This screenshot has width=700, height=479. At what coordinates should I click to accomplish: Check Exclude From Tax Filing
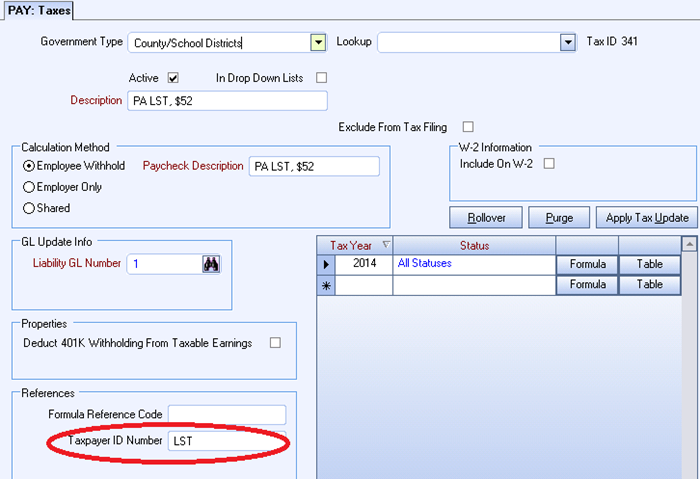pos(467,127)
